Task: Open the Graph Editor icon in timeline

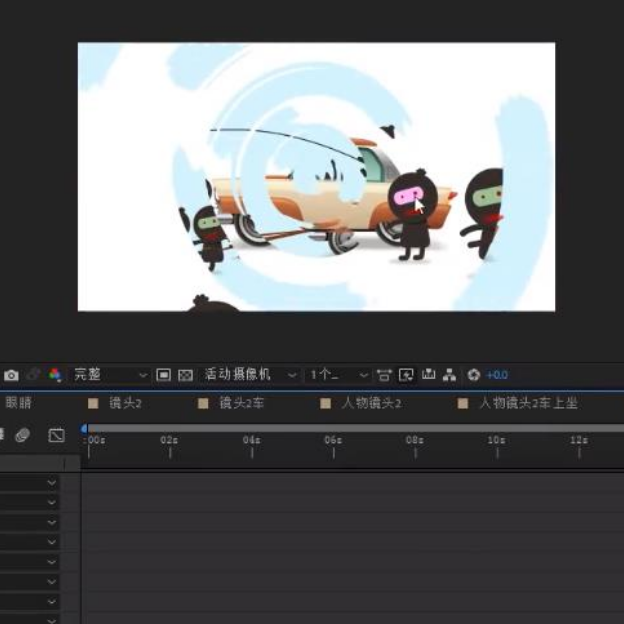Action: point(56,435)
